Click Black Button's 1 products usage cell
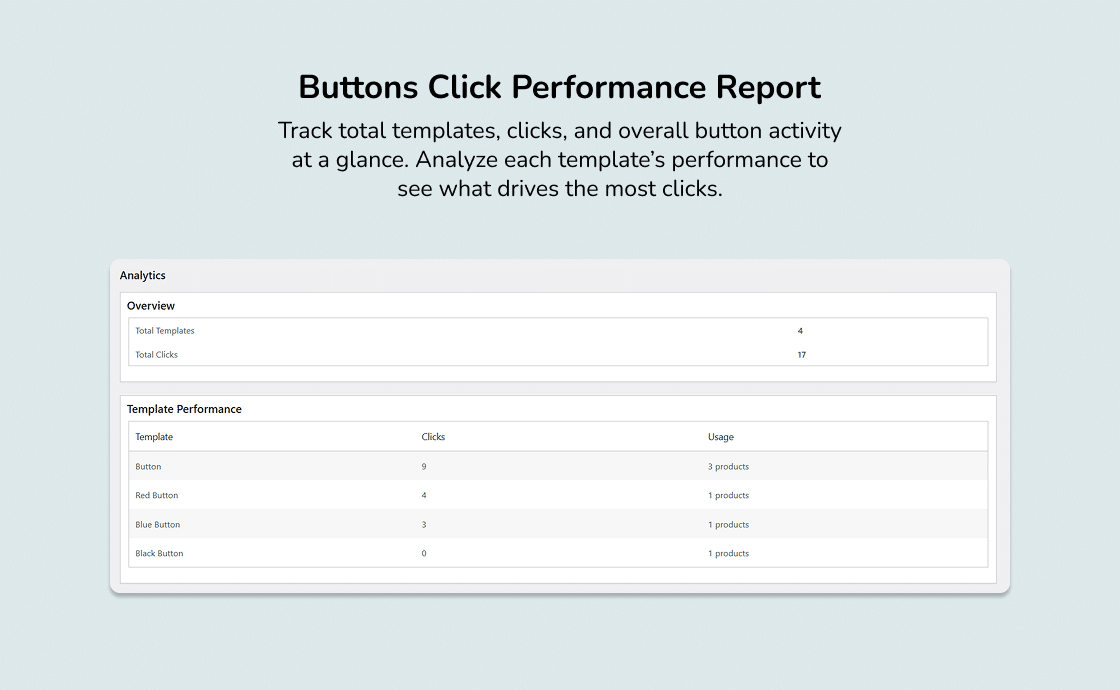 click(x=729, y=553)
